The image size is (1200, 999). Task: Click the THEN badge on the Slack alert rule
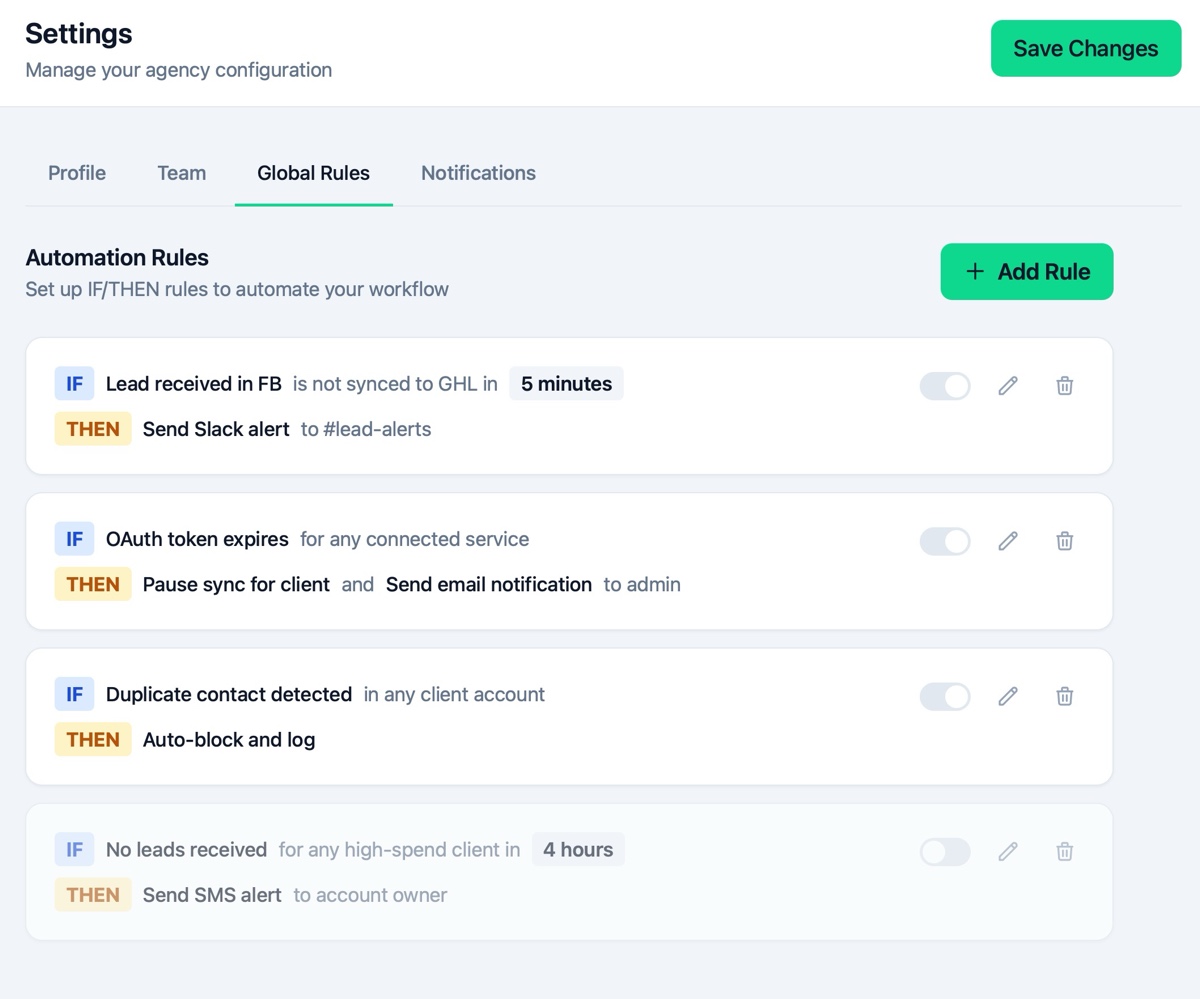(x=92, y=428)
